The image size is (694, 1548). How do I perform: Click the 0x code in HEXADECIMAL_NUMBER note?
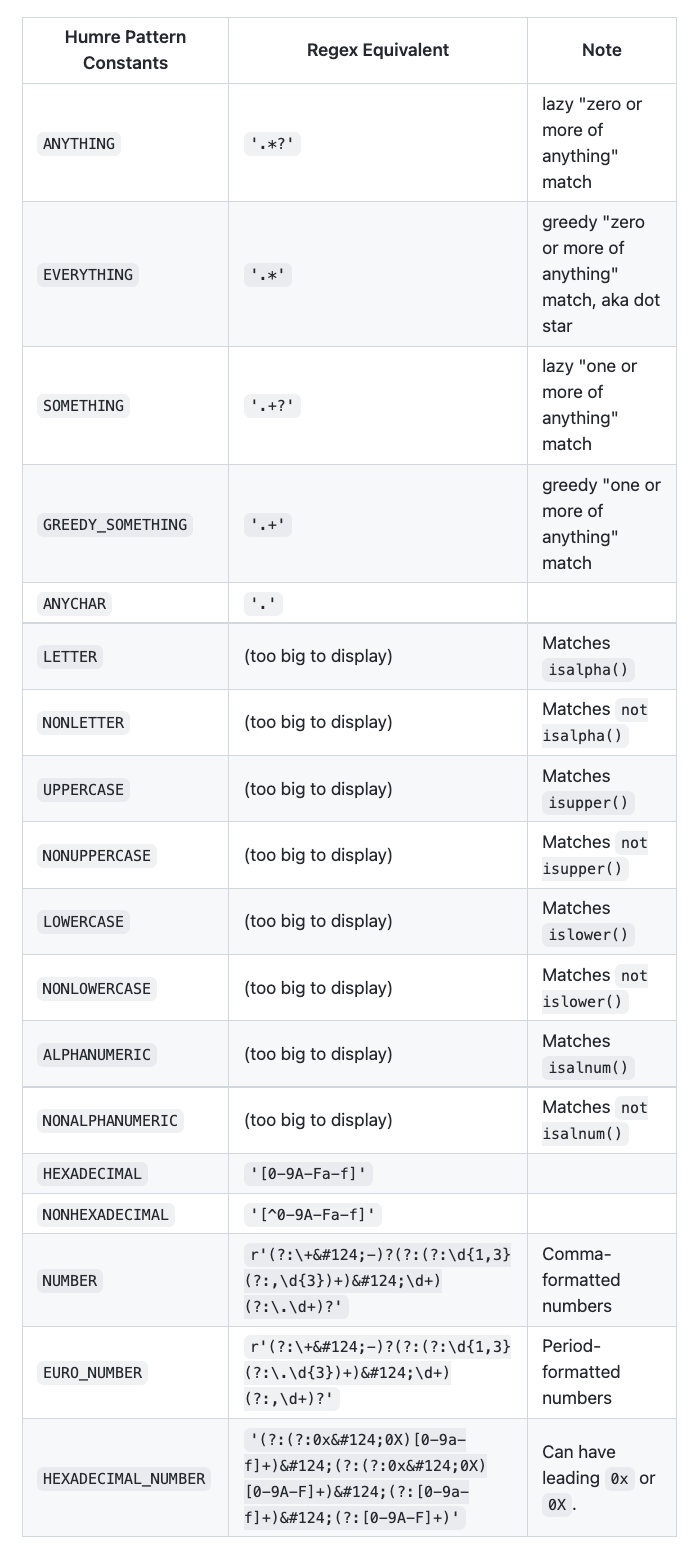coord(620,1478)
